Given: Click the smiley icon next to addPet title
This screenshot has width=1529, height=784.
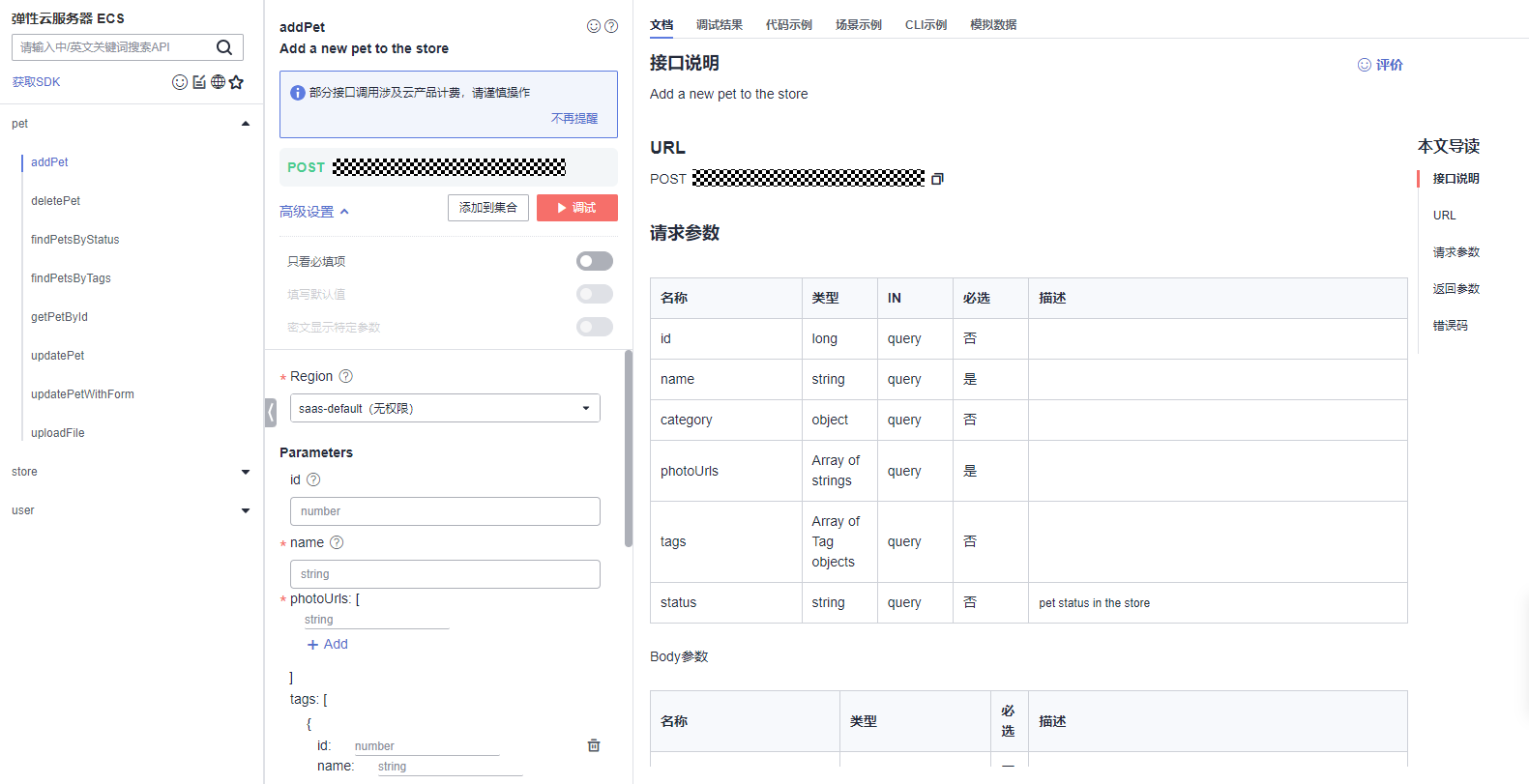Looking at the screenshot, I should point(594,26).
